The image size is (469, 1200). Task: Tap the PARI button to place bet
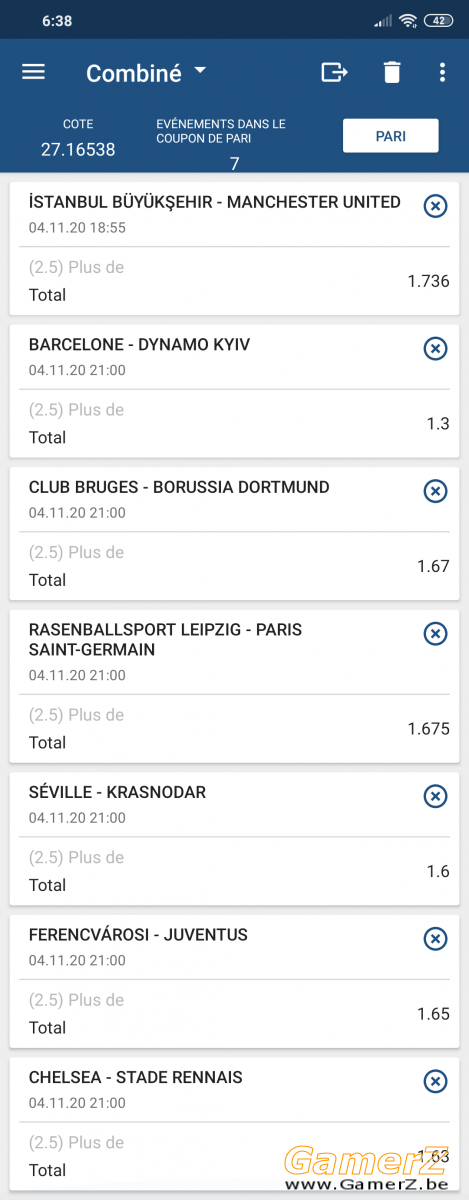[390, 136]
